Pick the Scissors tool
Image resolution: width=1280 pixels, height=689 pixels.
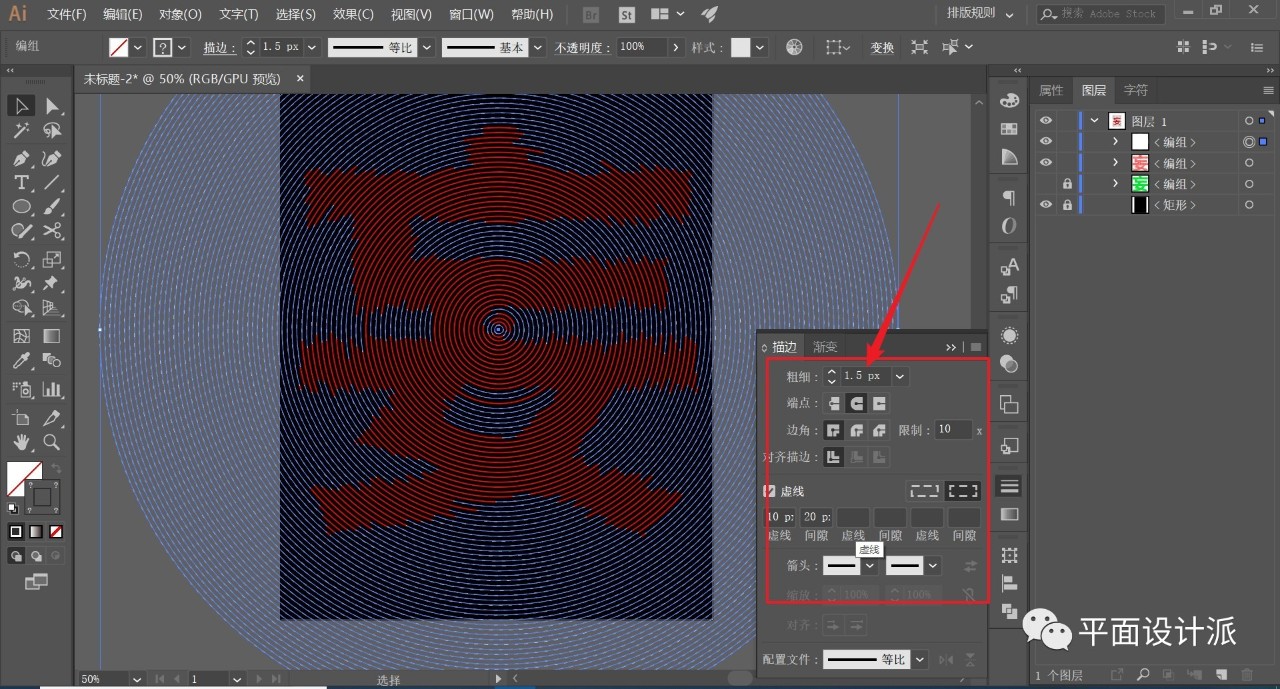pos(52,232)
